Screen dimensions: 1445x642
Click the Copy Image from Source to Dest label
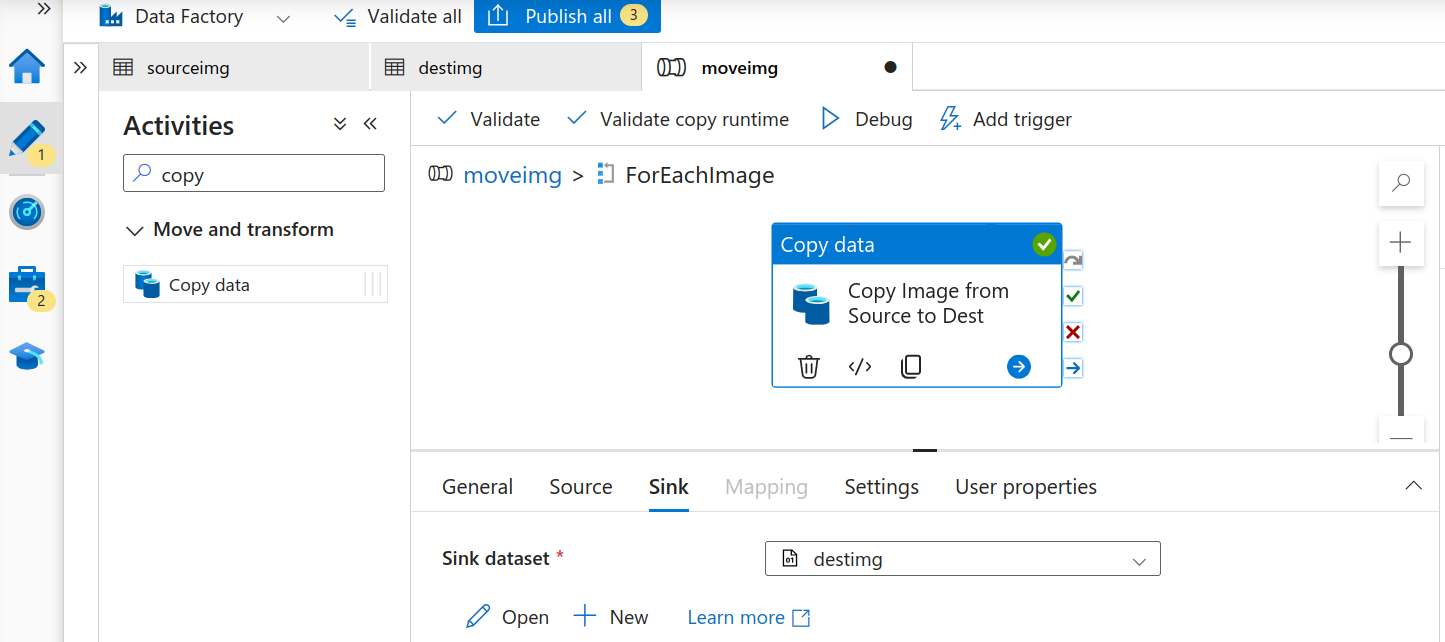(928, 303)
